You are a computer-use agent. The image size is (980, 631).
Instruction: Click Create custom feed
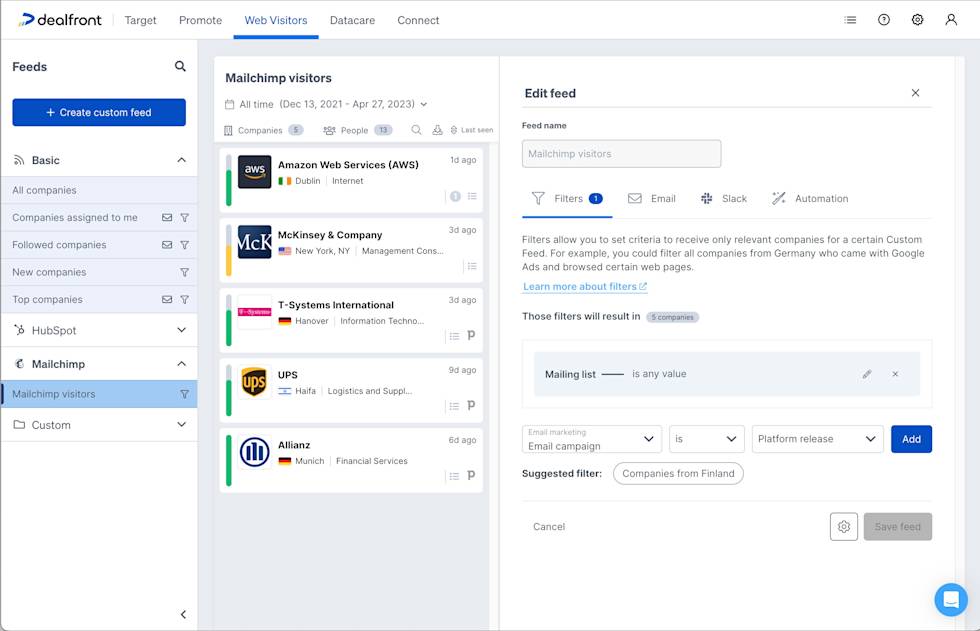click(98, 112)
